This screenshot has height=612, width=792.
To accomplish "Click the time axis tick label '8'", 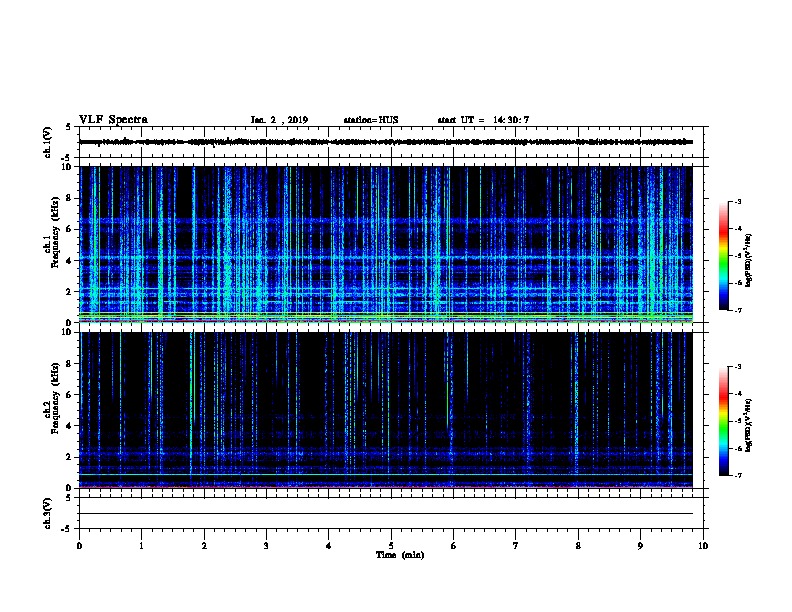I will pyautogui.click(x=578, y=546).
